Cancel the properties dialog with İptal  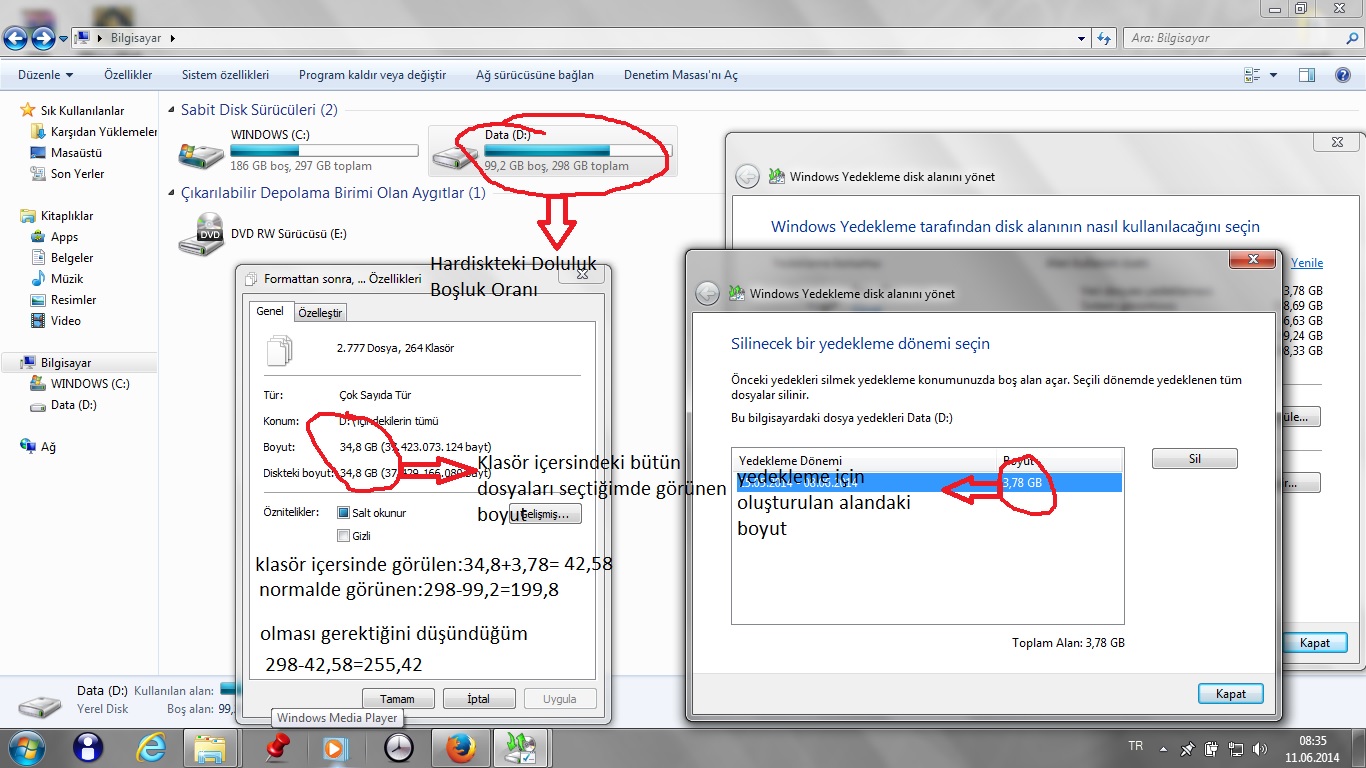[x=479, y=699]
